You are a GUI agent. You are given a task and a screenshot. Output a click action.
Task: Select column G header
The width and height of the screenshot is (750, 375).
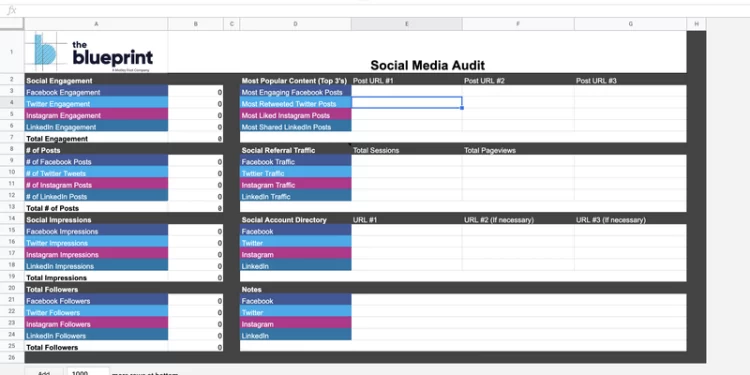click(x=630, y=24)
